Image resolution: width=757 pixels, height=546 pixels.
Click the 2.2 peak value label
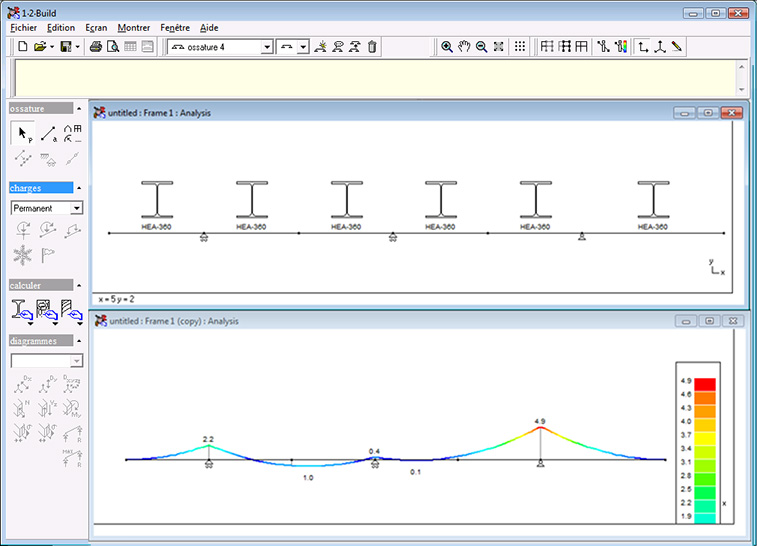[208, 439]
